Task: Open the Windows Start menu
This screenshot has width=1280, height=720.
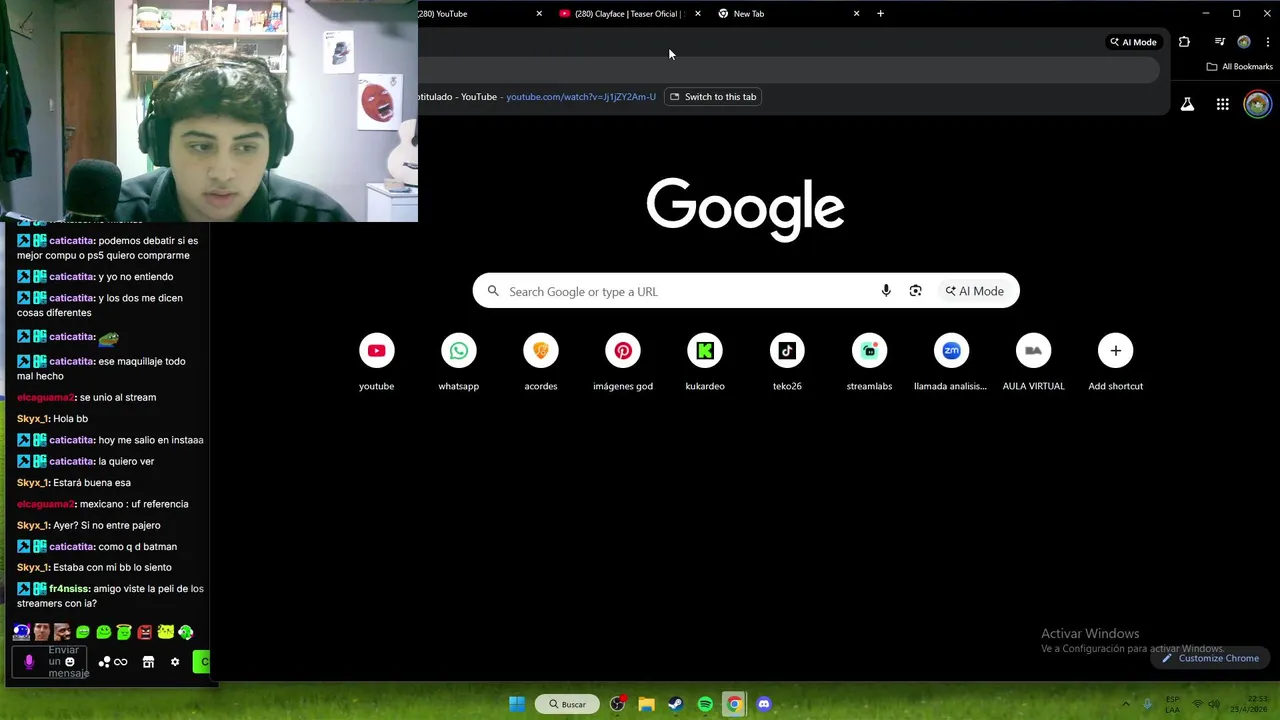Action: point(517,704)
